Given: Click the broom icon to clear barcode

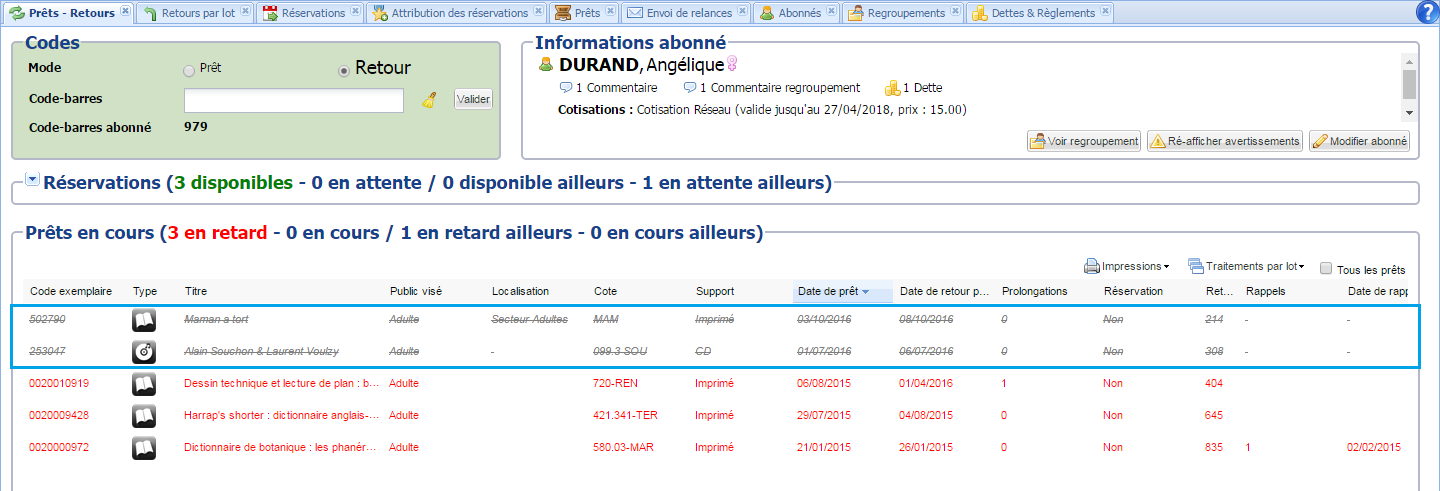Looking at the screenshot, I should 429,100.
